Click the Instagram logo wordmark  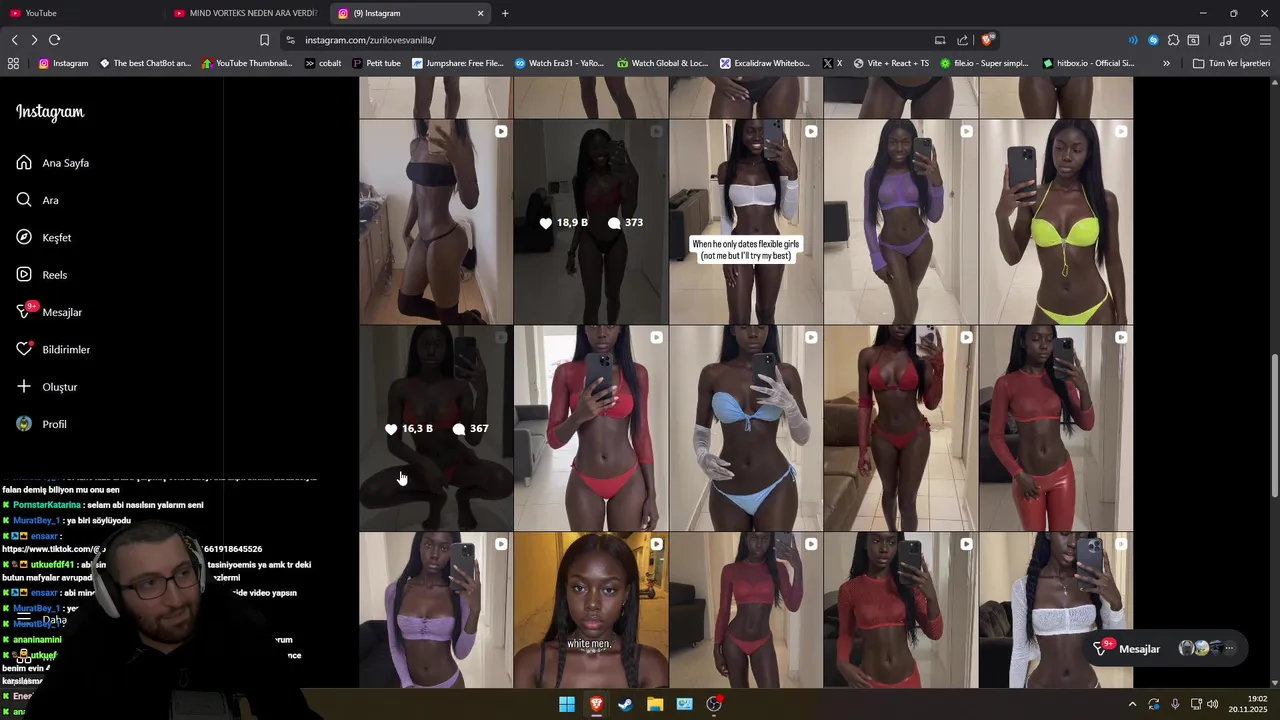pos(50,112)
